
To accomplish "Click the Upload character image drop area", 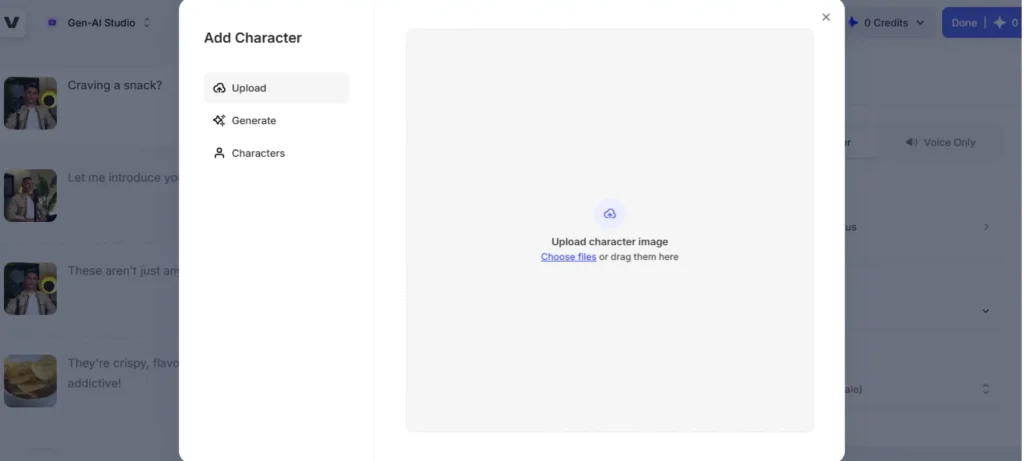I will pyautogui.click(x=609, y=330).
